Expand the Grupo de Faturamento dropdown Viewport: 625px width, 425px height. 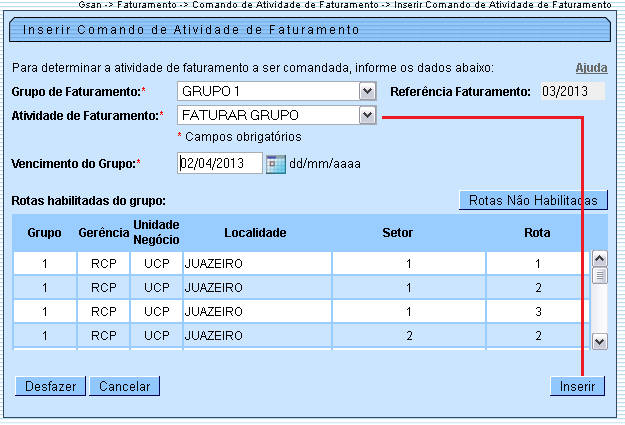367,91
